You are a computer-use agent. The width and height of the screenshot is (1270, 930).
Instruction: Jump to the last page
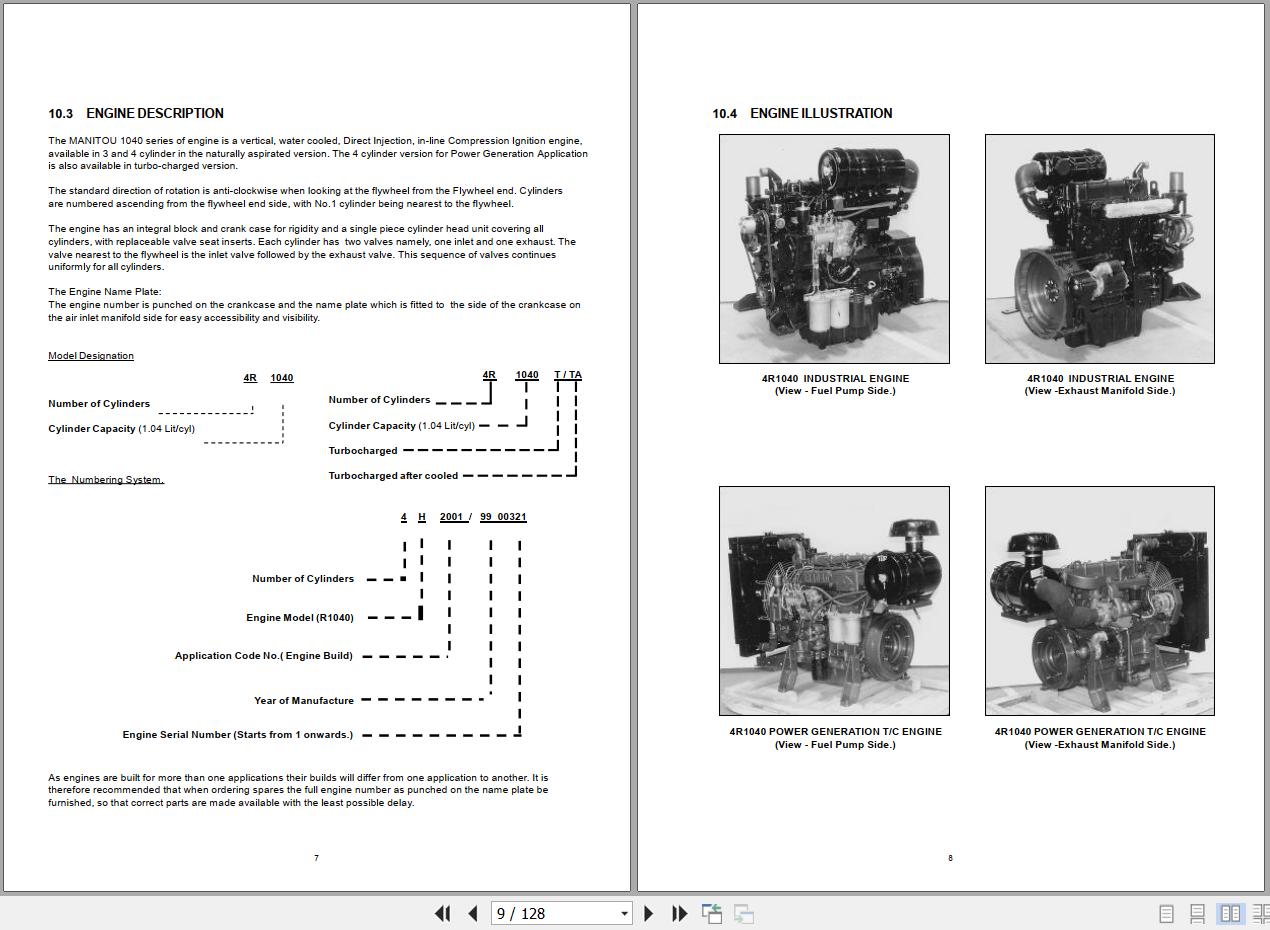point(680,913)
